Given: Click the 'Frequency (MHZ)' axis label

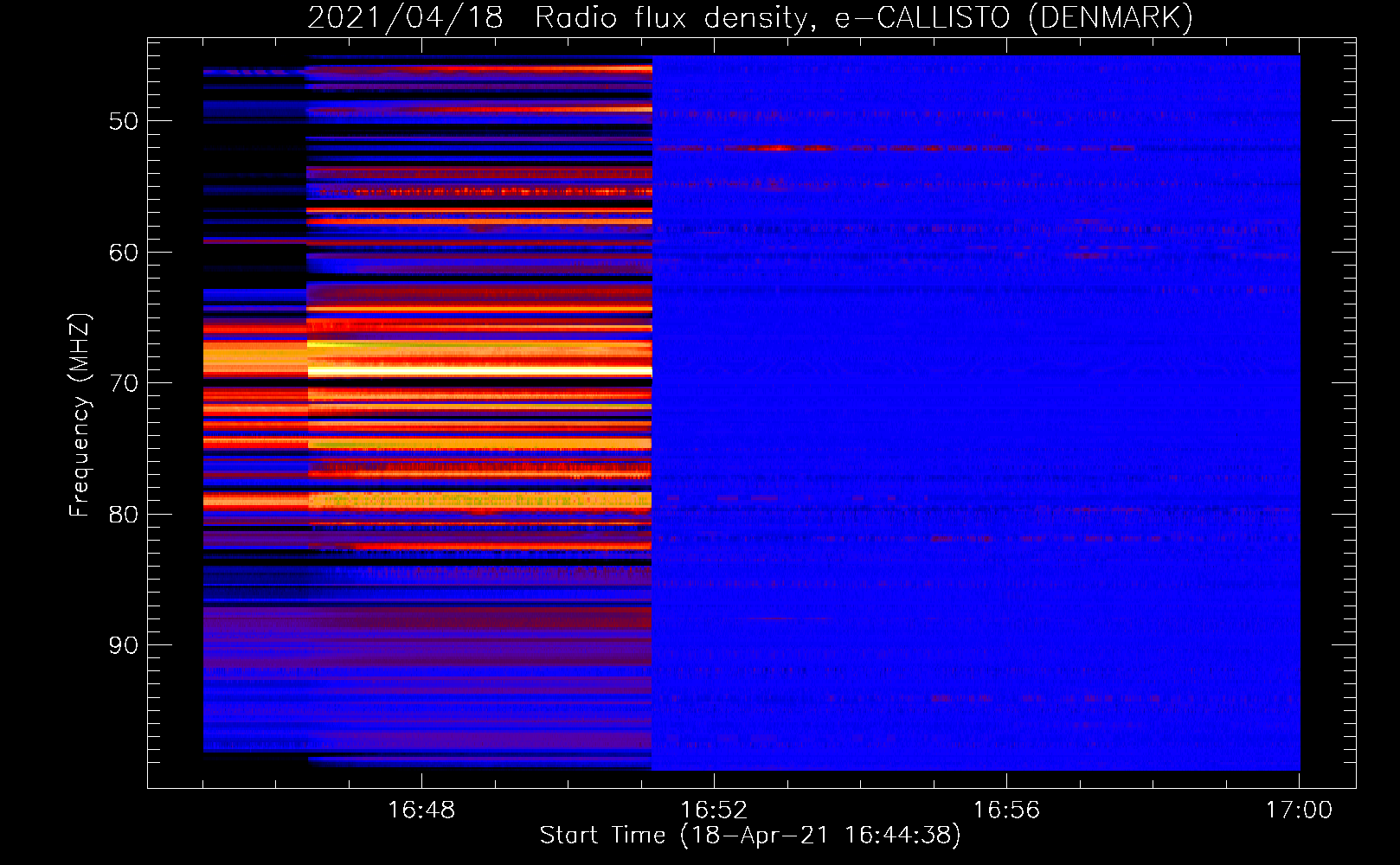Looking at the screenshot, I should (x=80, y=415).
